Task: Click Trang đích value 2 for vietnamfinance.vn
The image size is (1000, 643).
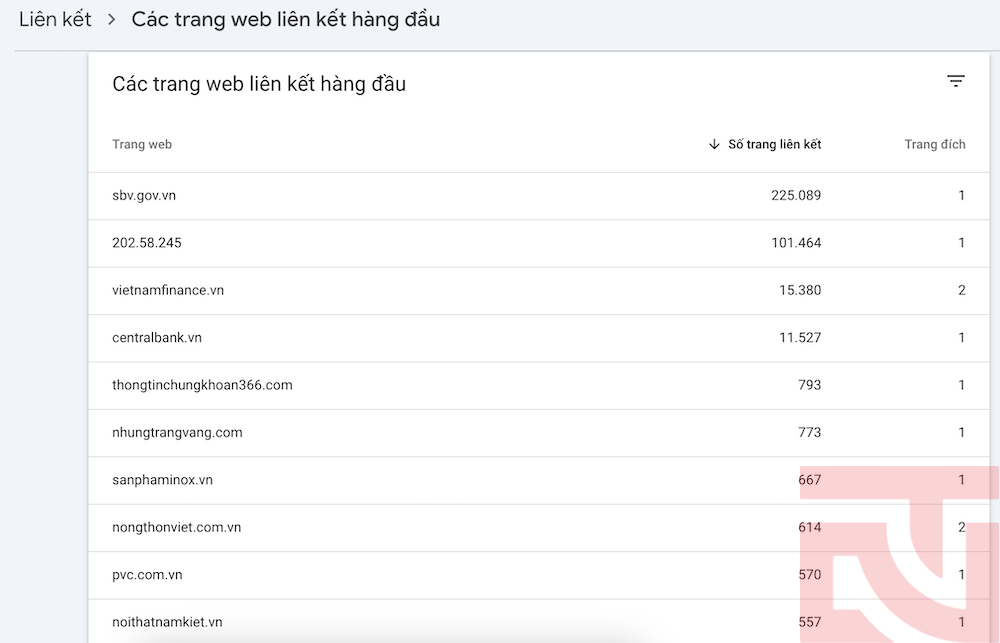Action: [x=962, y=290]
